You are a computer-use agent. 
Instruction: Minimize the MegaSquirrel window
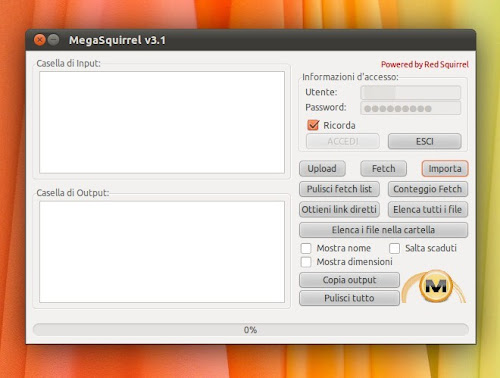coord(53,40)
